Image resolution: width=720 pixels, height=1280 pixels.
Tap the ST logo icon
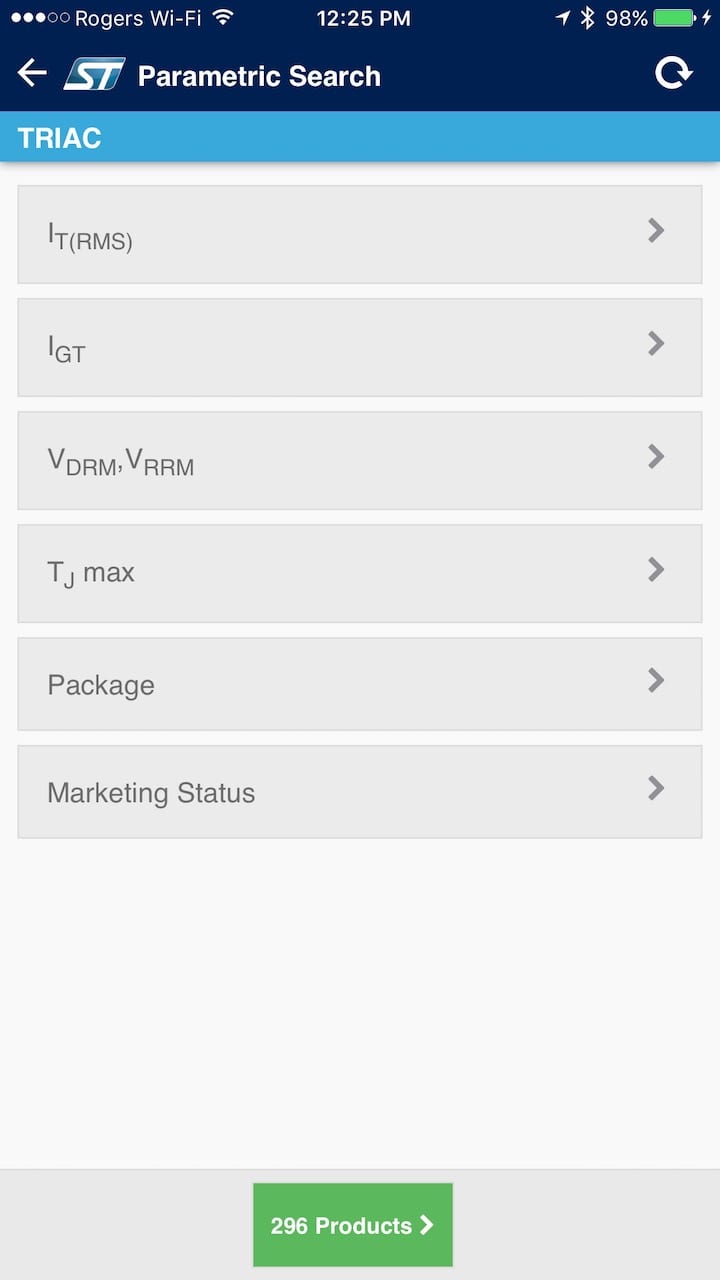coord(94,74)
